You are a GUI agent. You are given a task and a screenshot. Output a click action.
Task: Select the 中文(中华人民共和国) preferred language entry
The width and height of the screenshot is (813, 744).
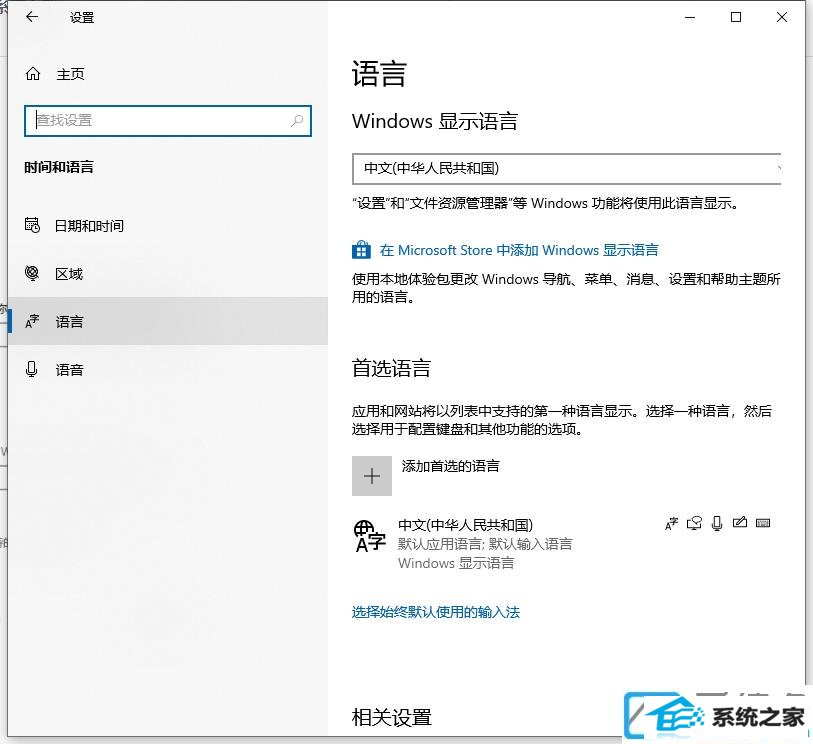point(567,543)
